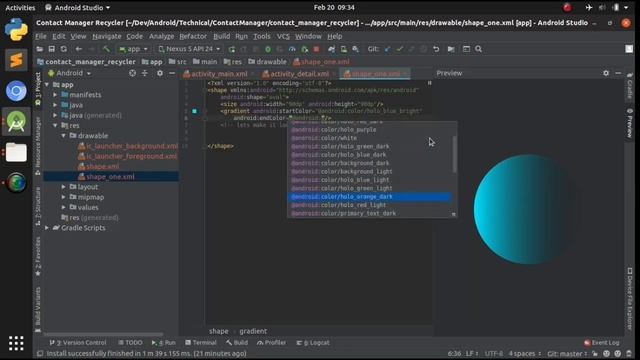This screenshot has height=360, width=640.
Task: Click drawable in navigation breadcrumb
Action: tap(267, 62)
